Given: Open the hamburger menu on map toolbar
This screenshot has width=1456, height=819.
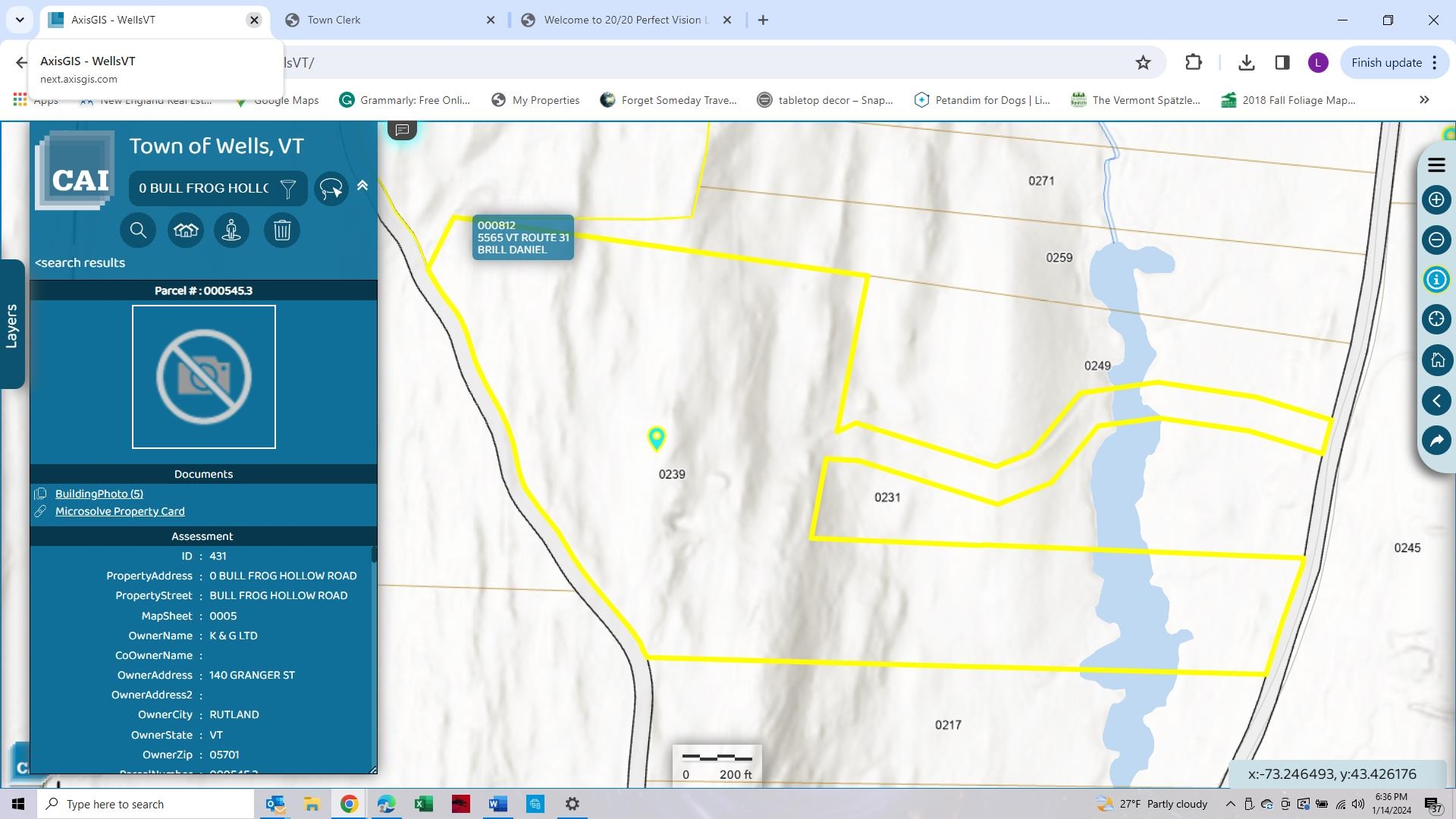Looking at the screenshot, I should coord(1436,165).
